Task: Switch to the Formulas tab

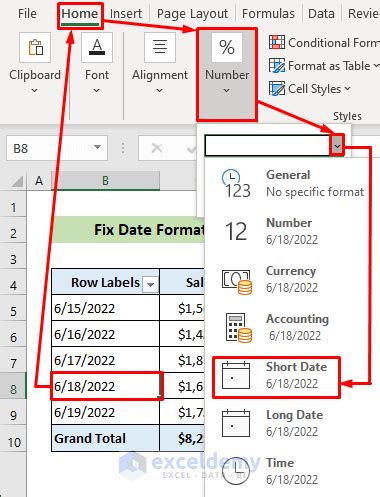Action: (x=268, y=14)
